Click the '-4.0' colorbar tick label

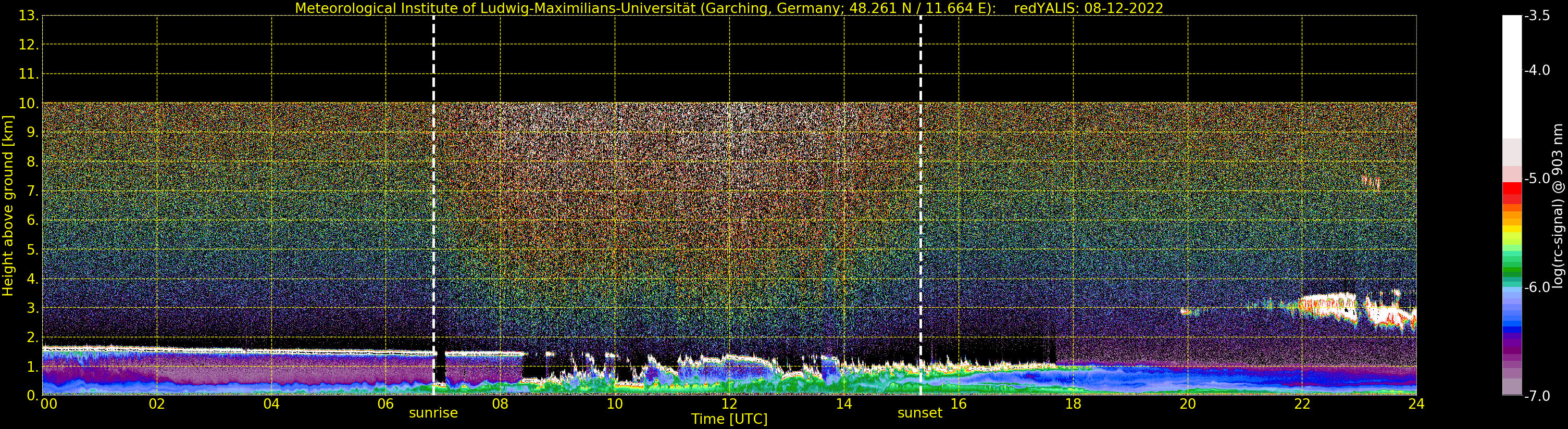[x=1537, y=70]
